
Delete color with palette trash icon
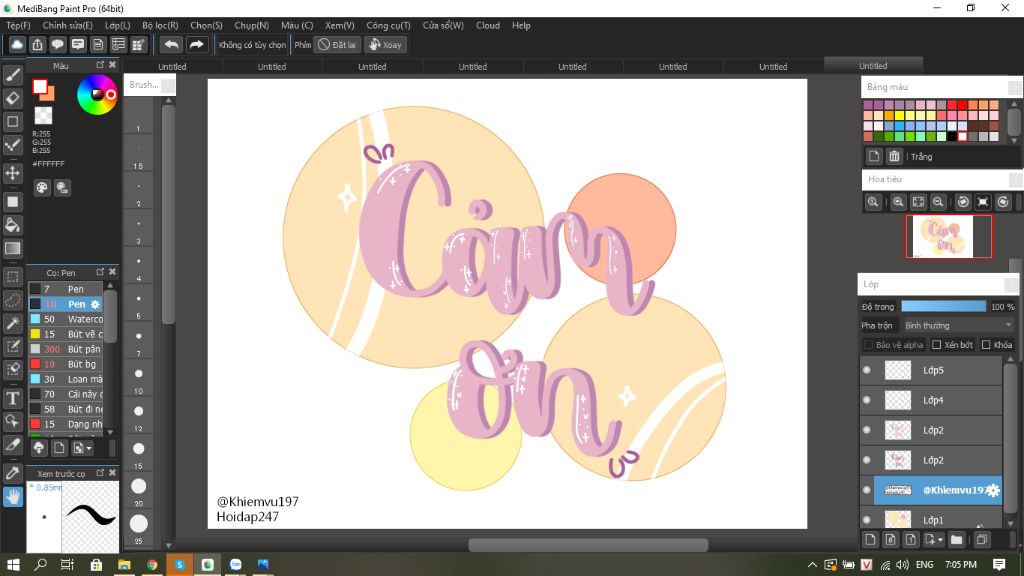point(894,156)
